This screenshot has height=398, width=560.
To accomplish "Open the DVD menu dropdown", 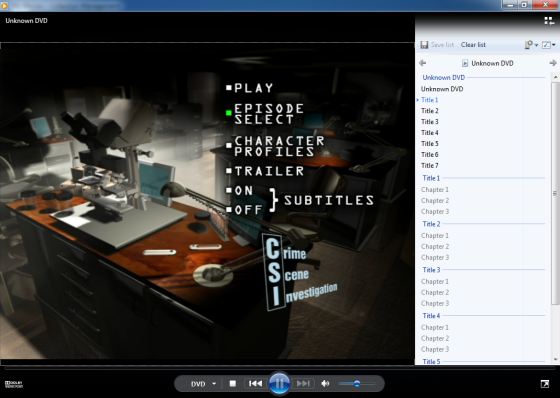I will tap(203, 384).
